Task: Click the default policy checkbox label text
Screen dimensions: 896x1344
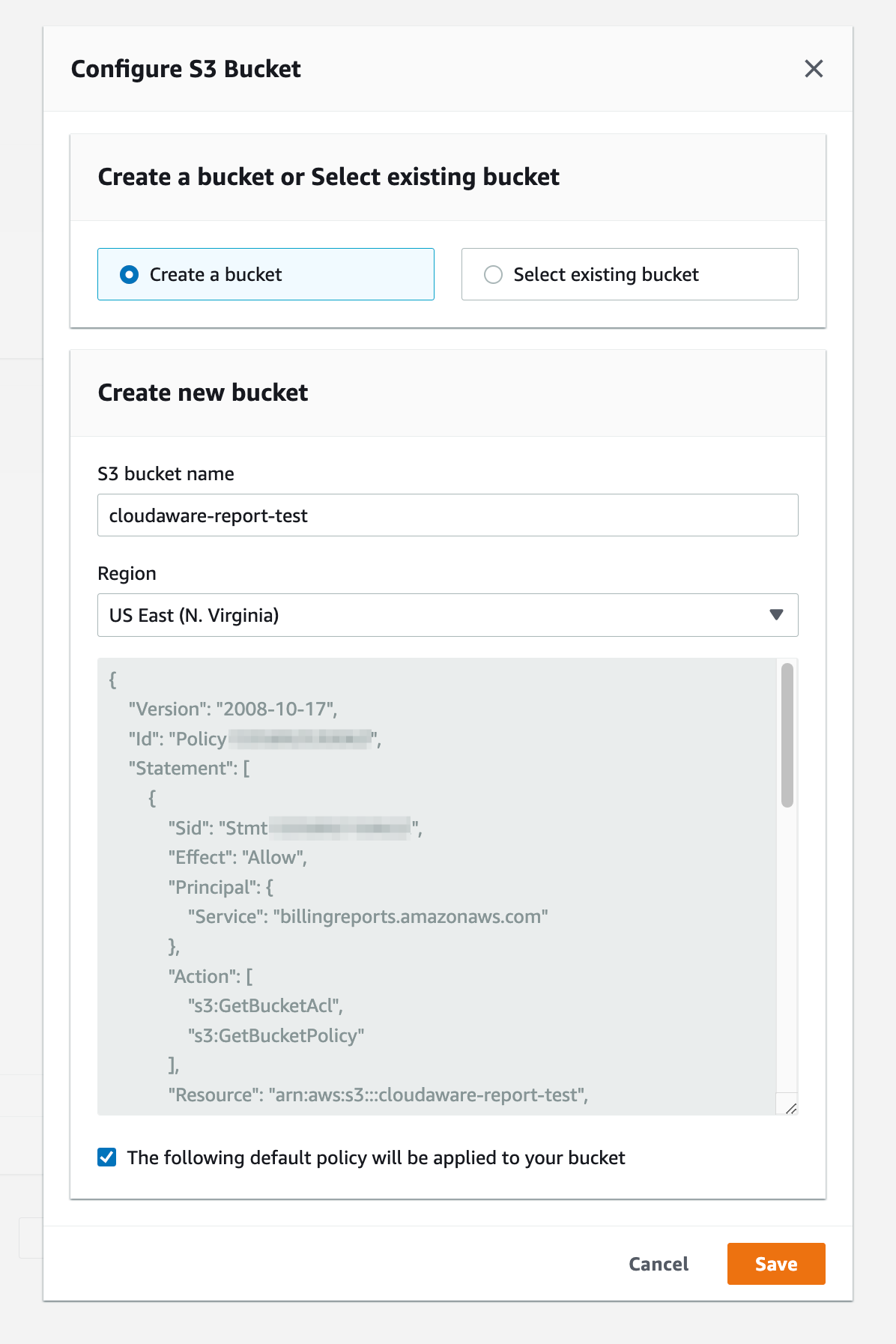Action: click(x=376, y=1158)
